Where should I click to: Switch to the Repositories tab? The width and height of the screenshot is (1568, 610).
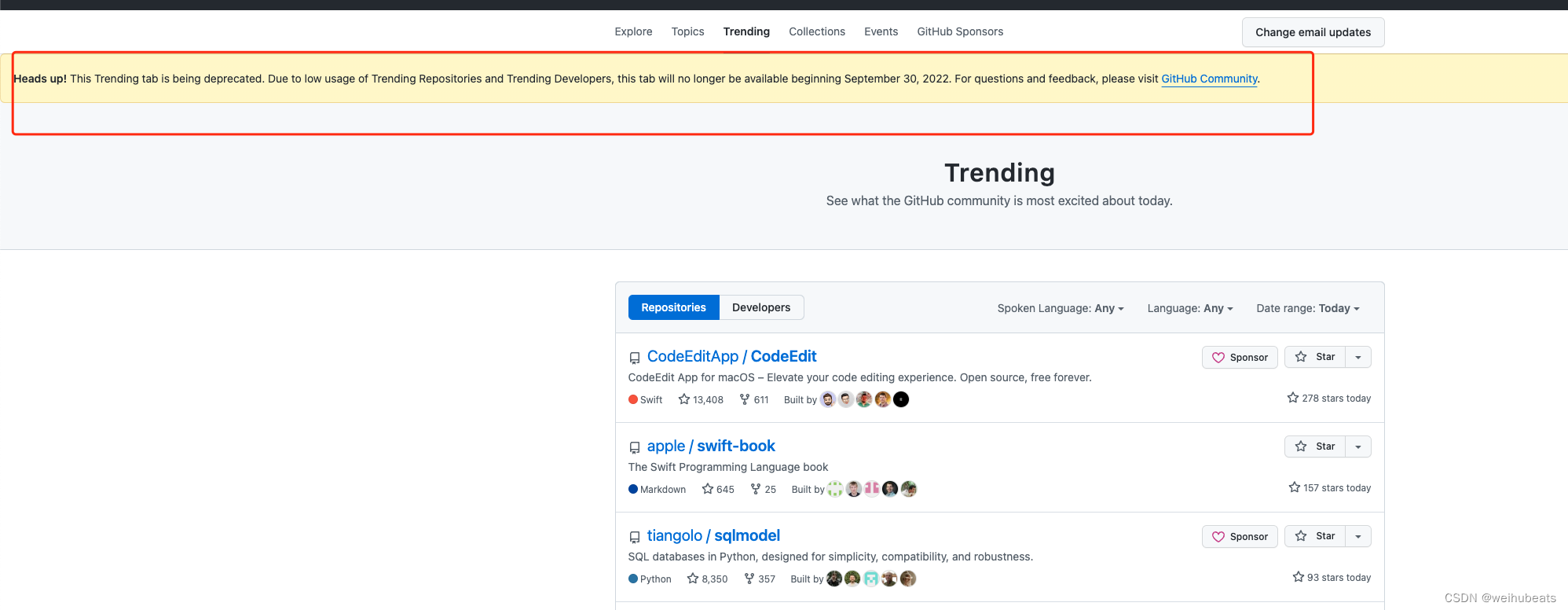tap(673, 307)
